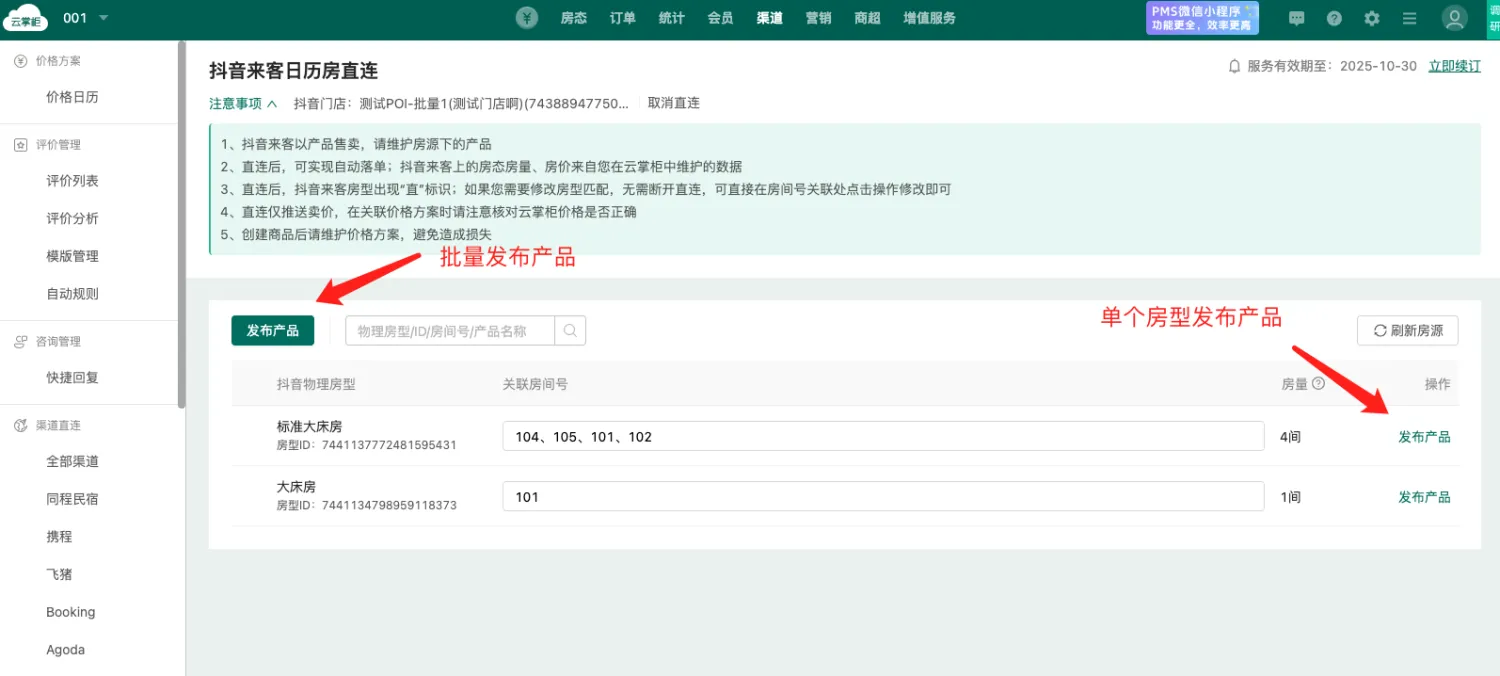Open the 同程民宿 channel
The image size is (1500, 676).
pos(72,499)
